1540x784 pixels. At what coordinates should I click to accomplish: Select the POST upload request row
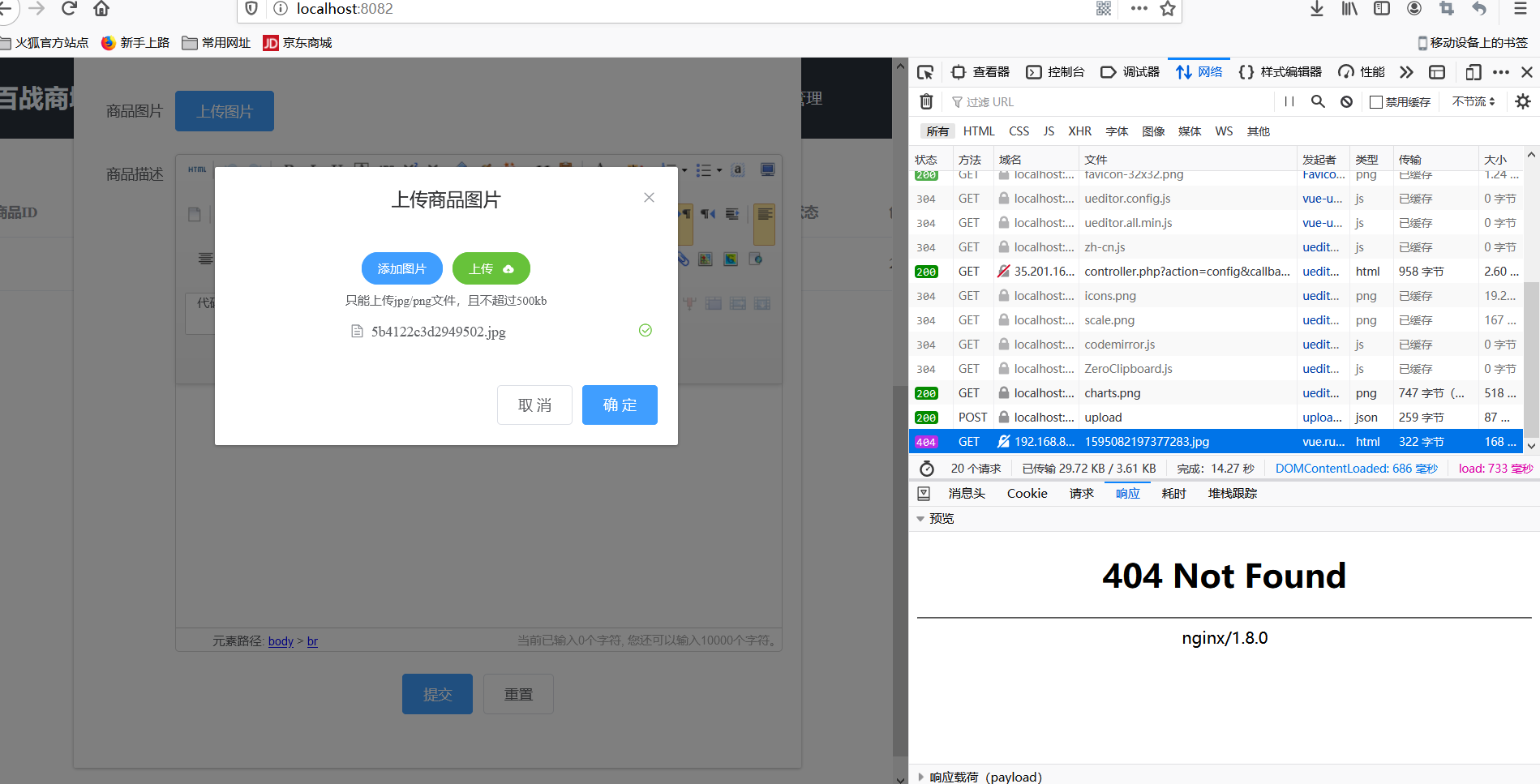pos(1216,417)
